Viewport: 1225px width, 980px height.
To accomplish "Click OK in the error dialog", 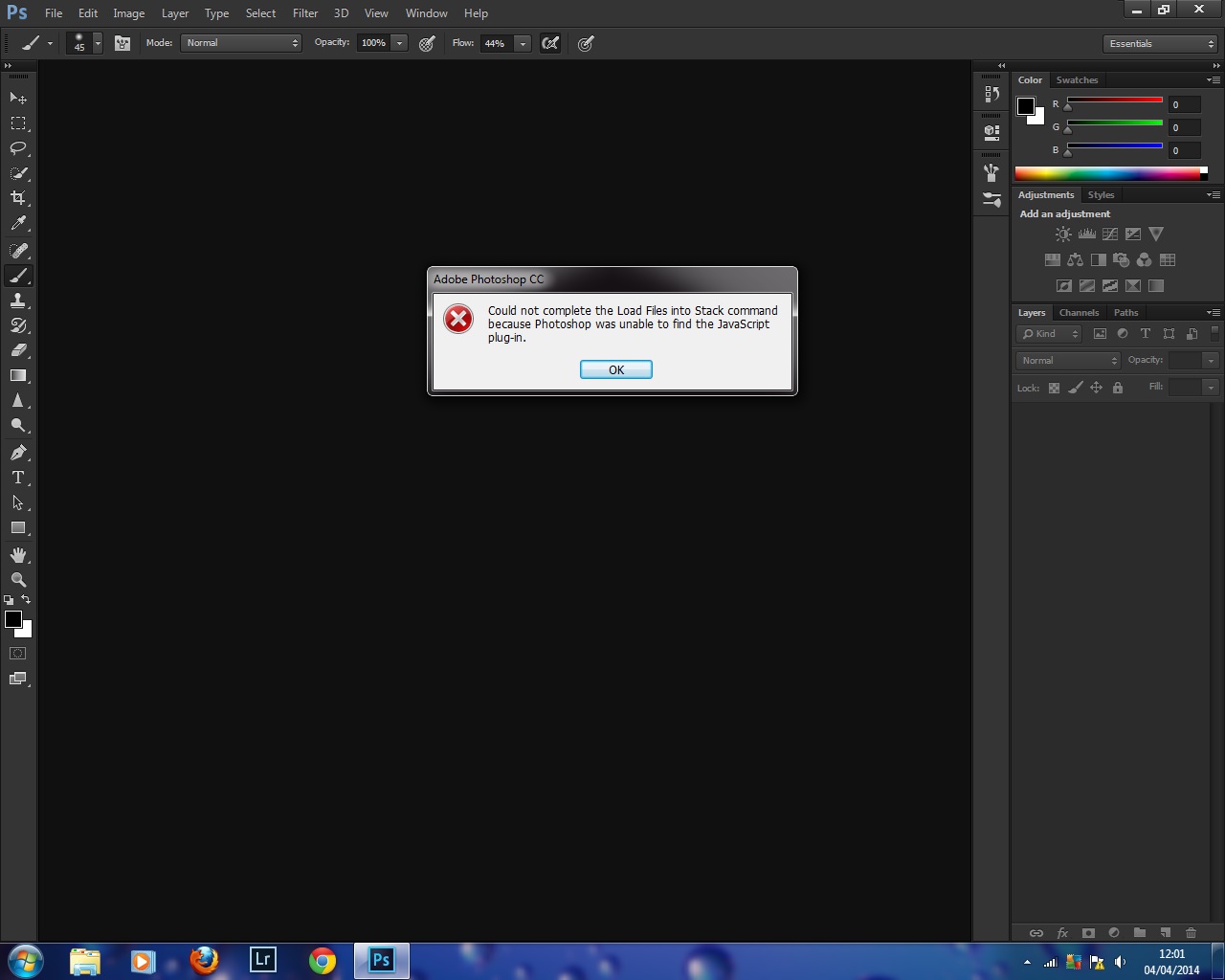I will click(616, 369).
